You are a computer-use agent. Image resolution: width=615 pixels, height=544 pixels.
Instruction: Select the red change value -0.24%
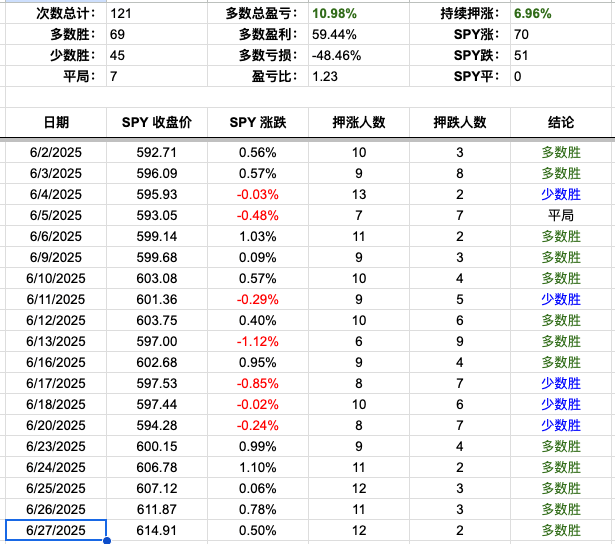pyautogui.click(x=258, y=426)
